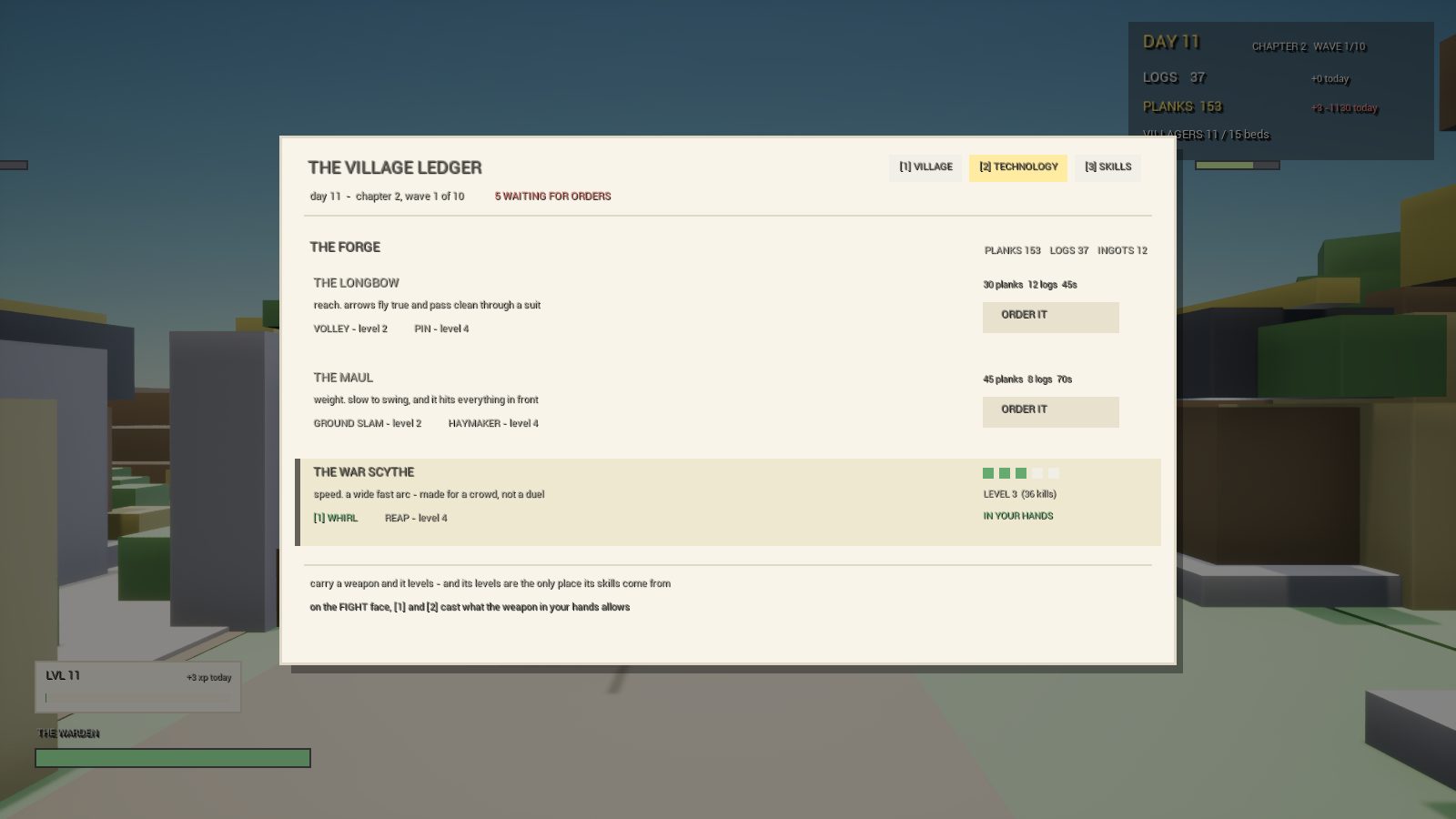1456x819 pixels.
Task: Click the 'VILLAGERS 11 / 15 beds' line
Action: (1206, 136)
